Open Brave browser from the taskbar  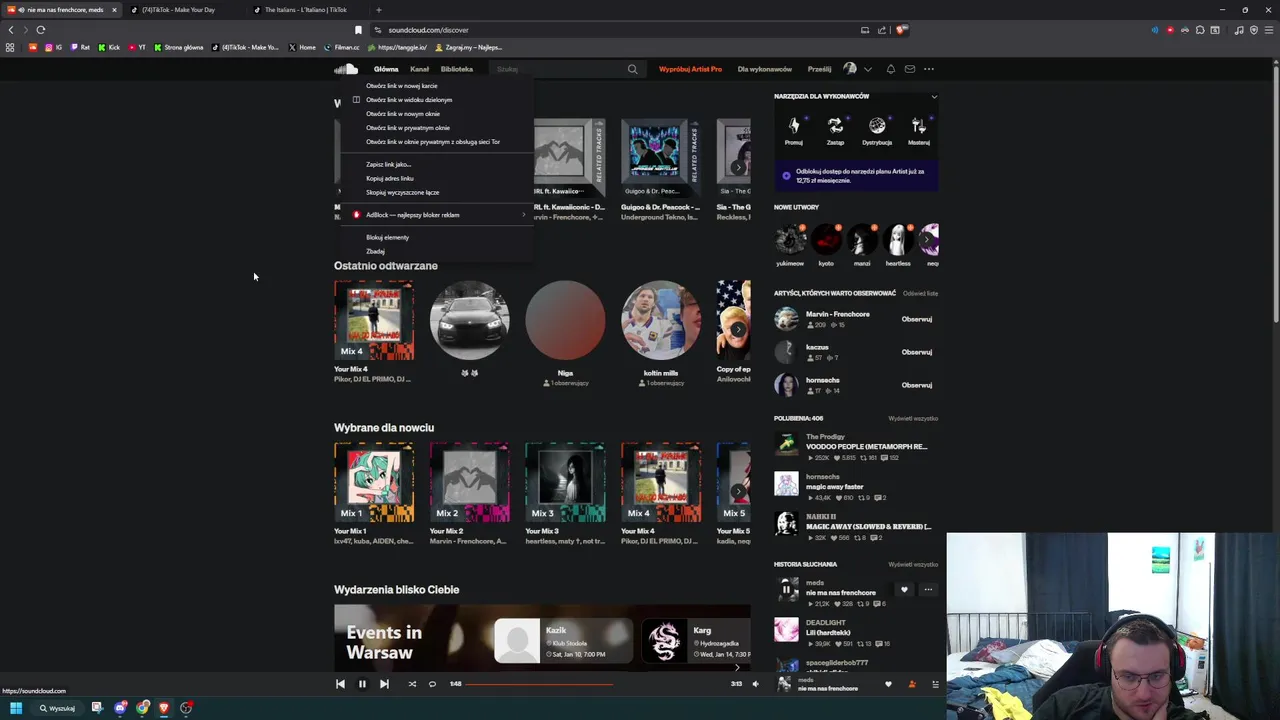point(164,708)
